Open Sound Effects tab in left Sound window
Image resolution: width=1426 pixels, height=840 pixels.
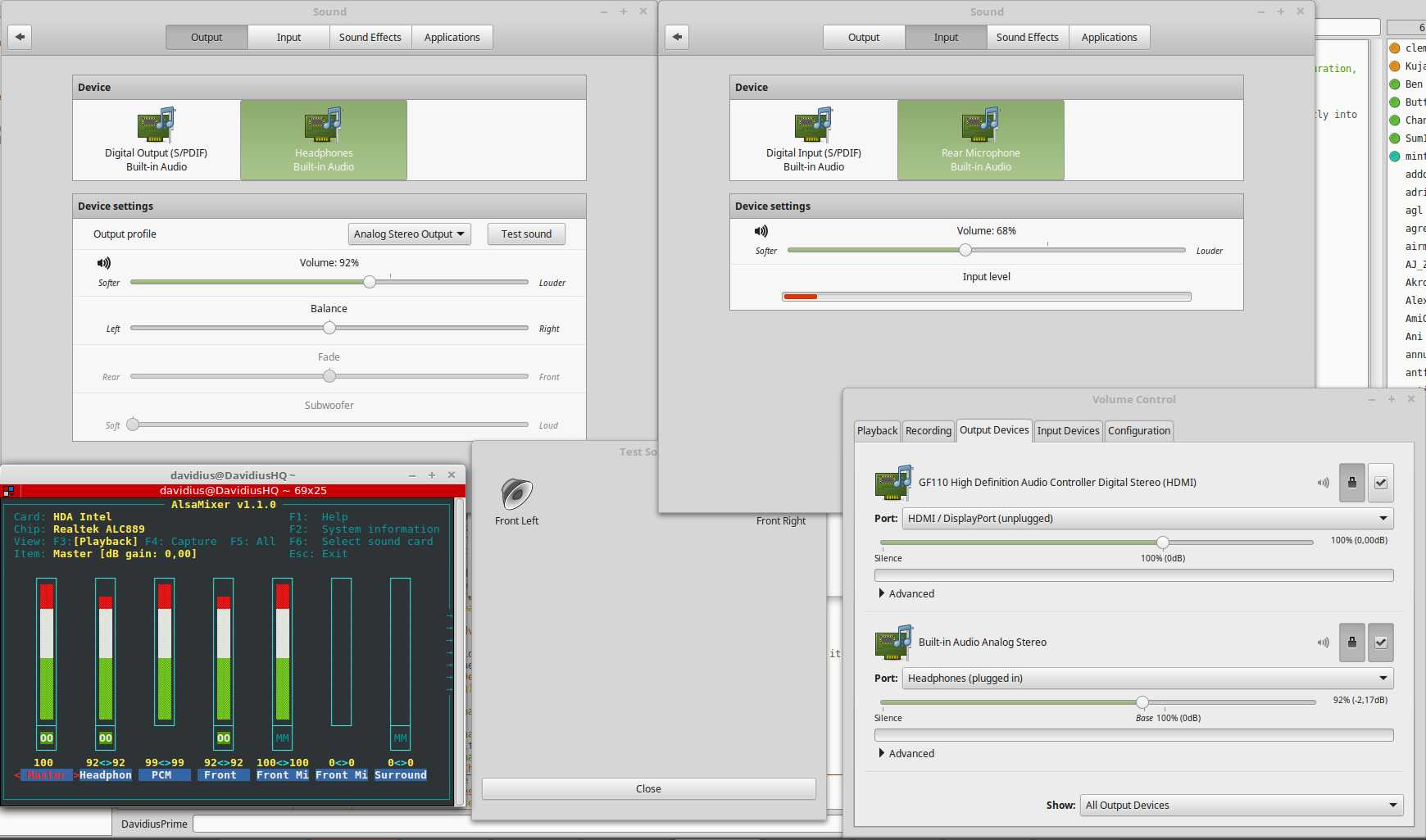[370, 38]
